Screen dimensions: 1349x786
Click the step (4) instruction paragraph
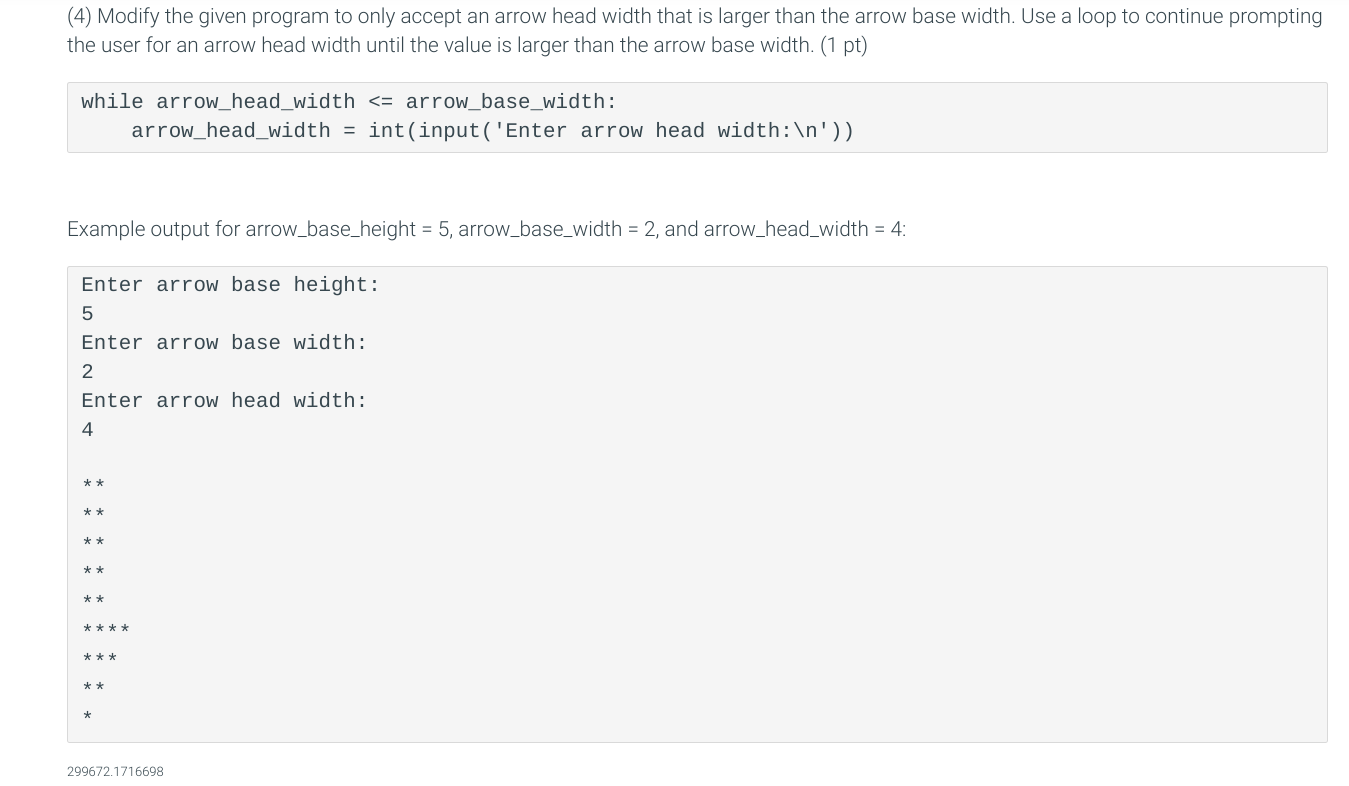click(695, 31)
